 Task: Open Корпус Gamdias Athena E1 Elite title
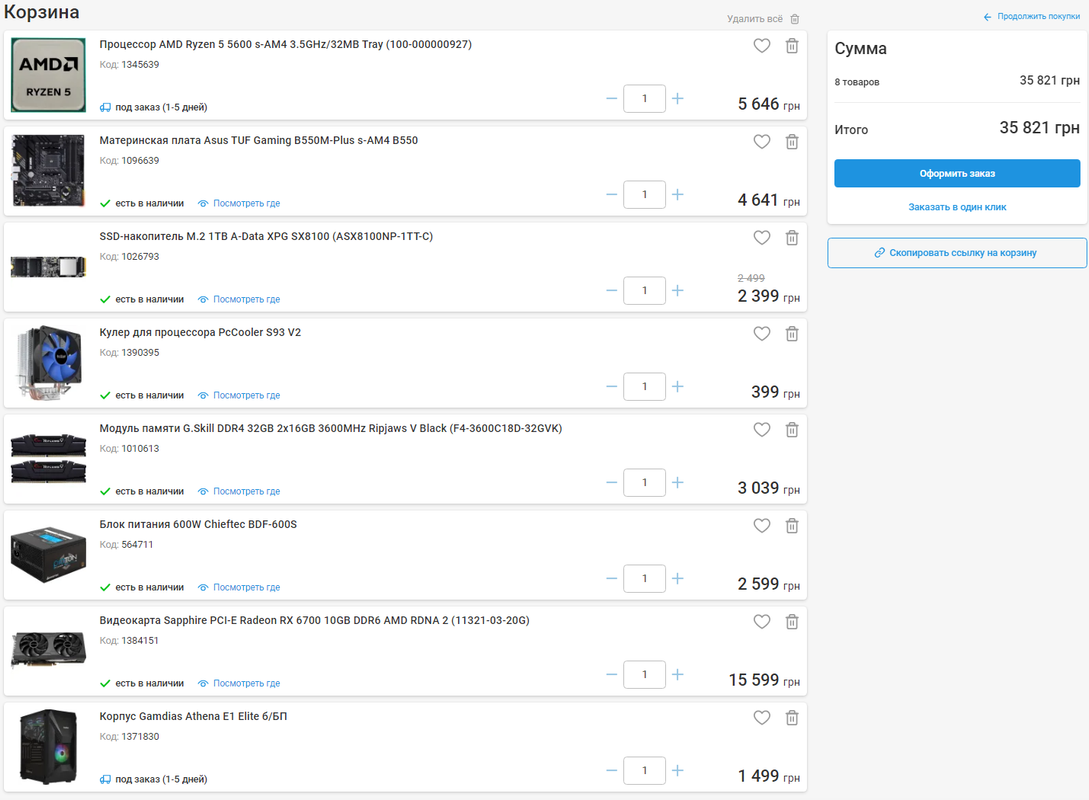click(x=193, y=716)
